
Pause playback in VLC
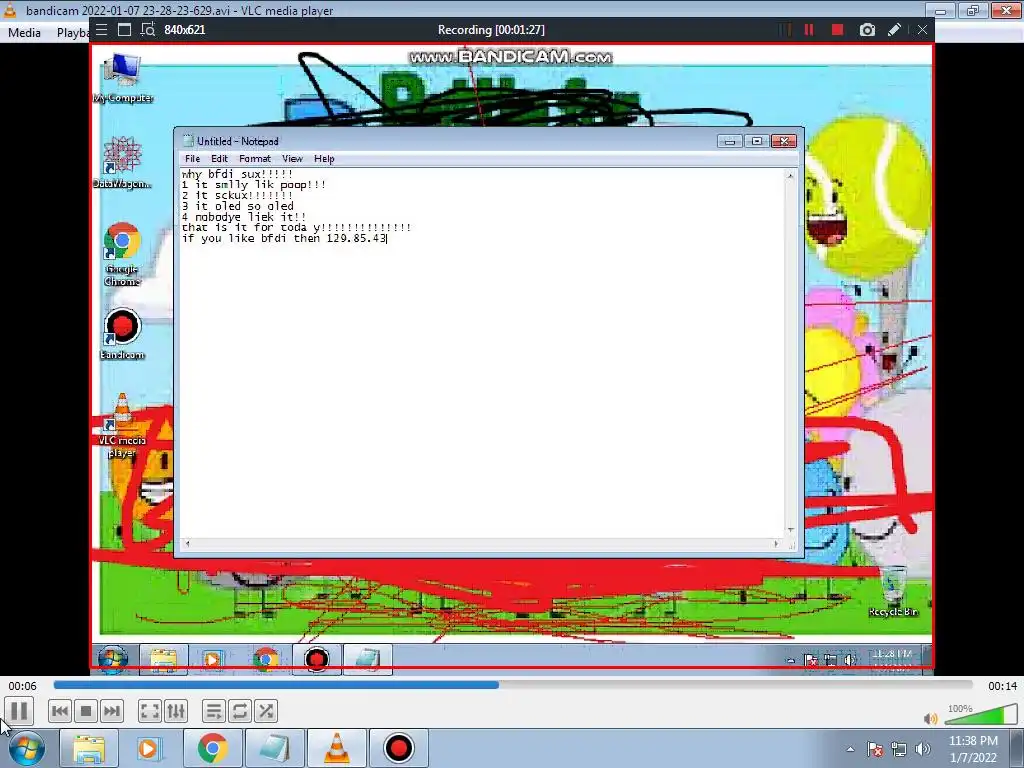click(x=19, y=711)
